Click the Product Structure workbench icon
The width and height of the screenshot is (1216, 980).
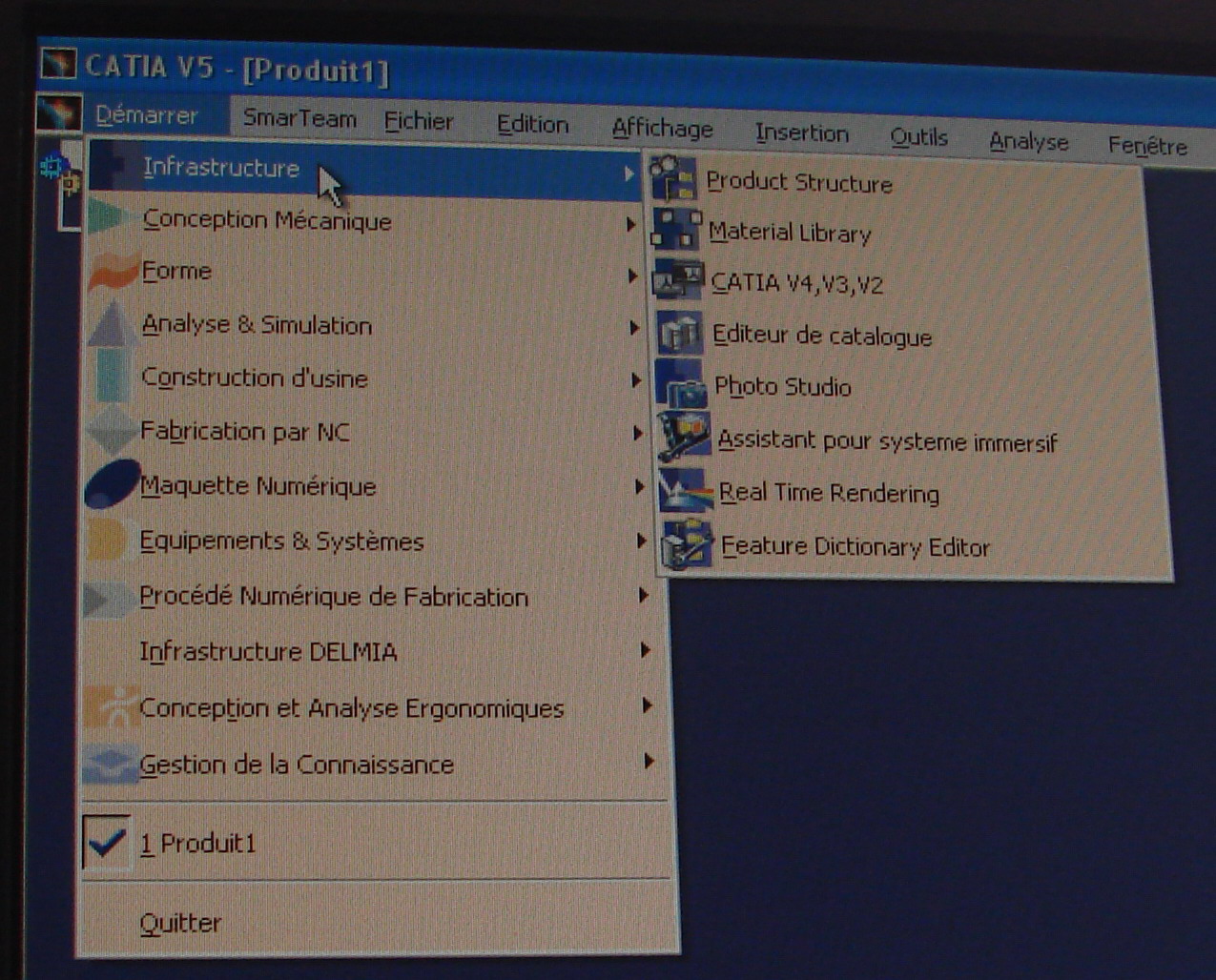point(673,178)
